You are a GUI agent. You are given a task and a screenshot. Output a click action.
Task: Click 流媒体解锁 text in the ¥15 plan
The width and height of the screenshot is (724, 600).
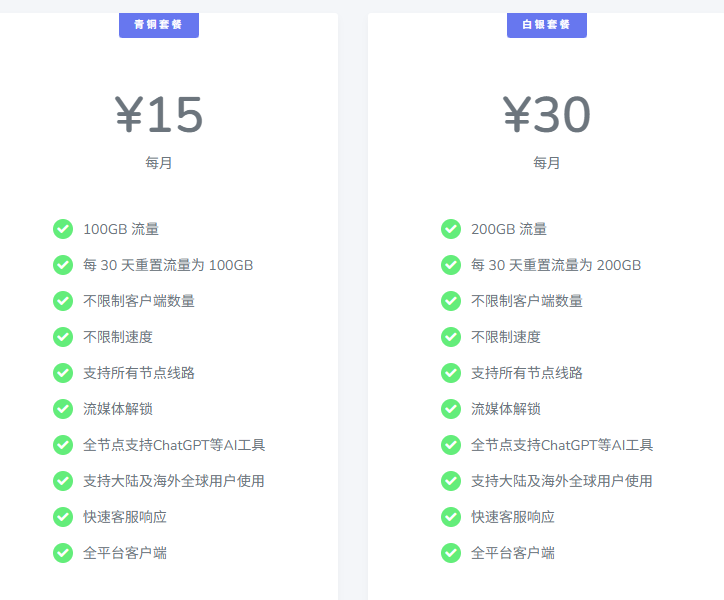[118, 409]
